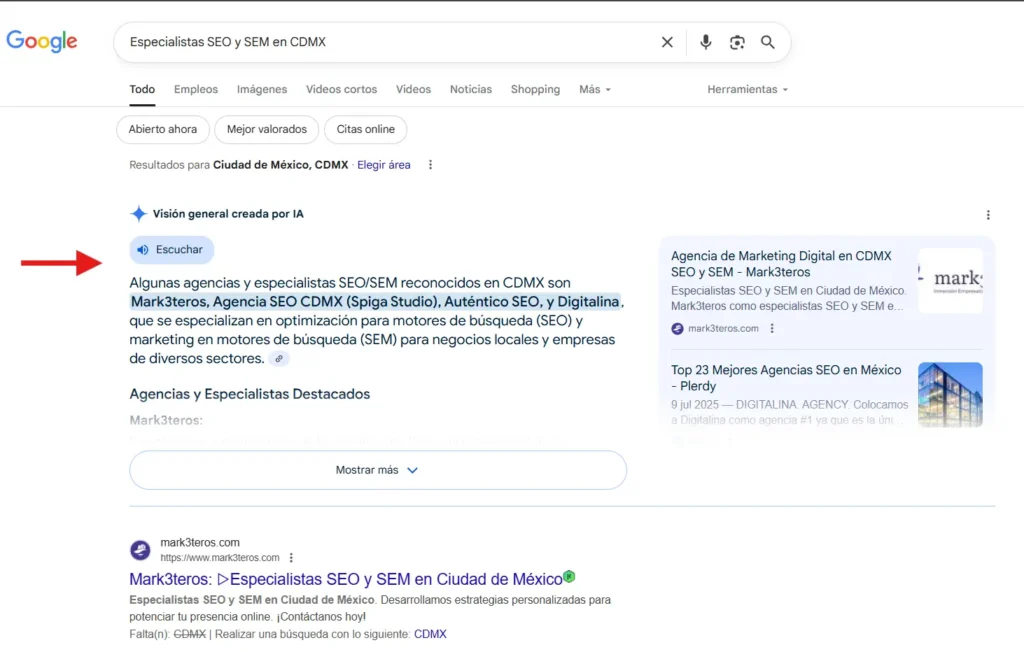The height and width of the screenshot is (652, 1024).
Task: Open Mark3teros Especialistas SEO result link
Action: pyautogui.click(x=346, y=579)
